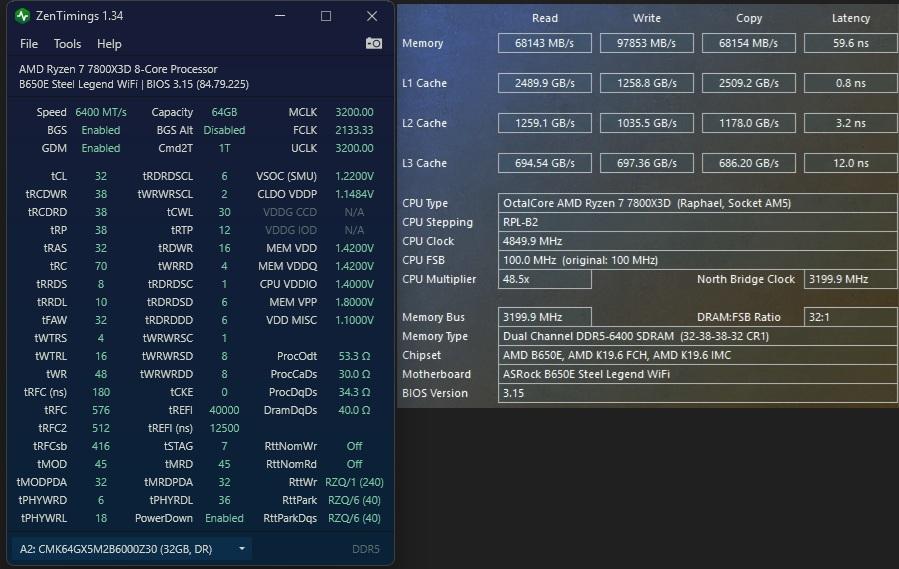The image size is (899, 569).
Task: Click the North Bridge Clock 3199.9 MHz field
Action: pyautogui.click(x=851, y=279)
